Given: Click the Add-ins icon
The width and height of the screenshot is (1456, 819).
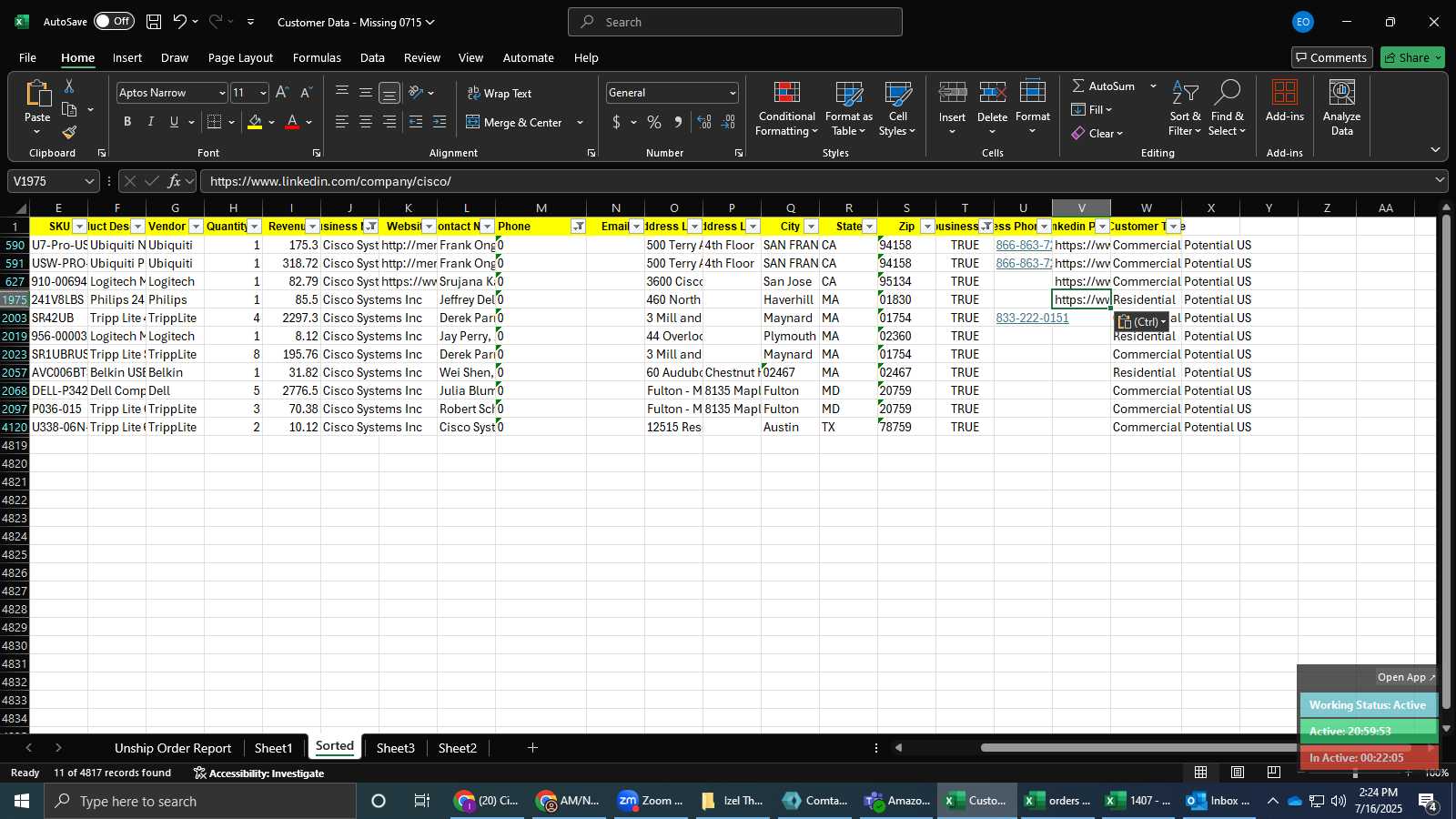Looking at the screenshot, I should point(1284,93).
